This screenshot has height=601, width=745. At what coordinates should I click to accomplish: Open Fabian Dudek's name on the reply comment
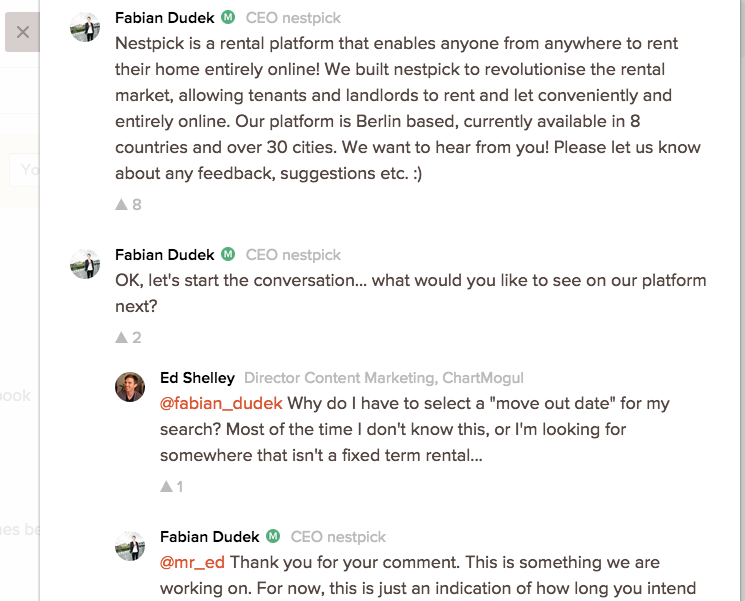209,537
